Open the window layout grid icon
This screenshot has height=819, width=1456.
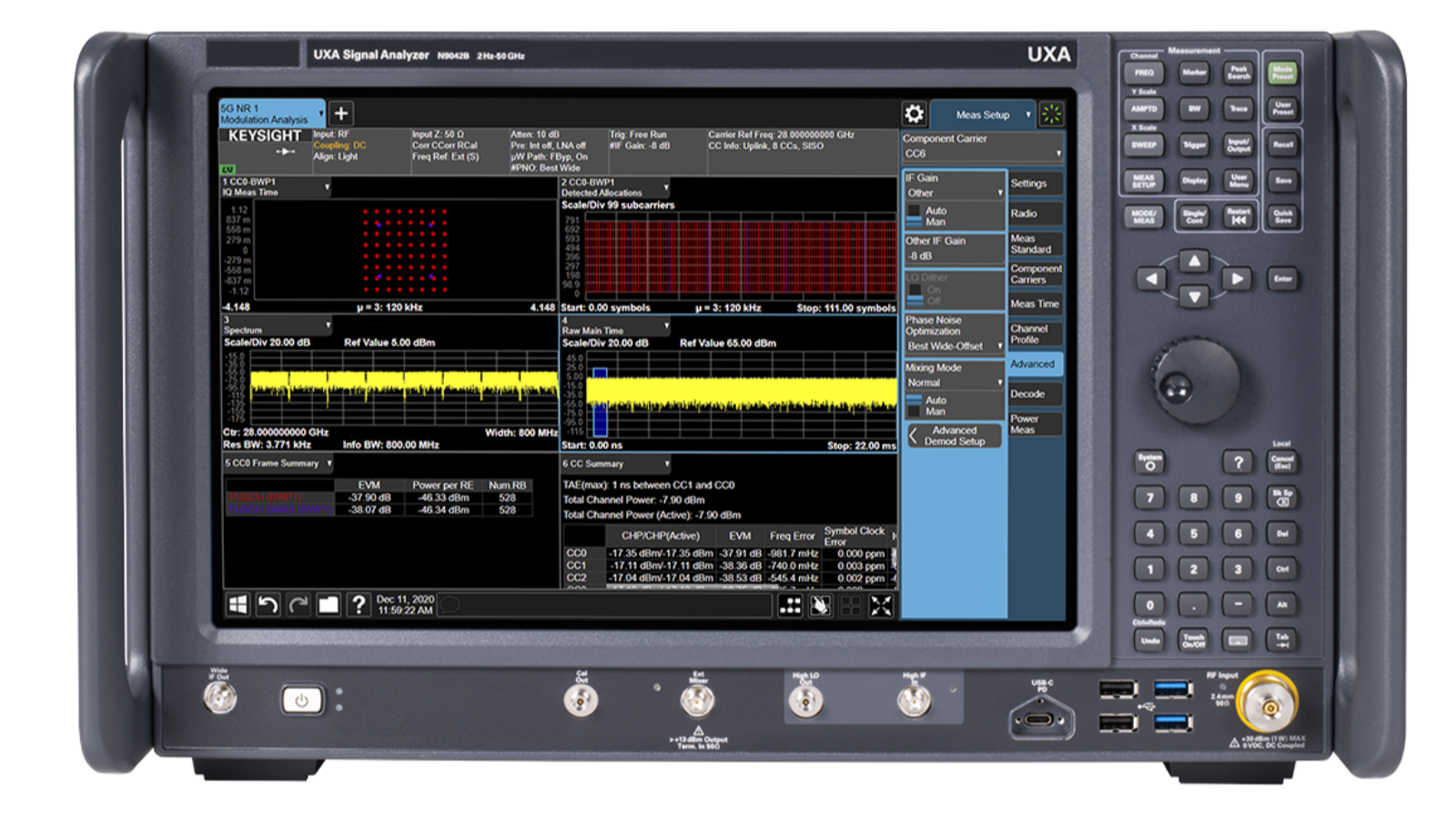coord(790,606)
